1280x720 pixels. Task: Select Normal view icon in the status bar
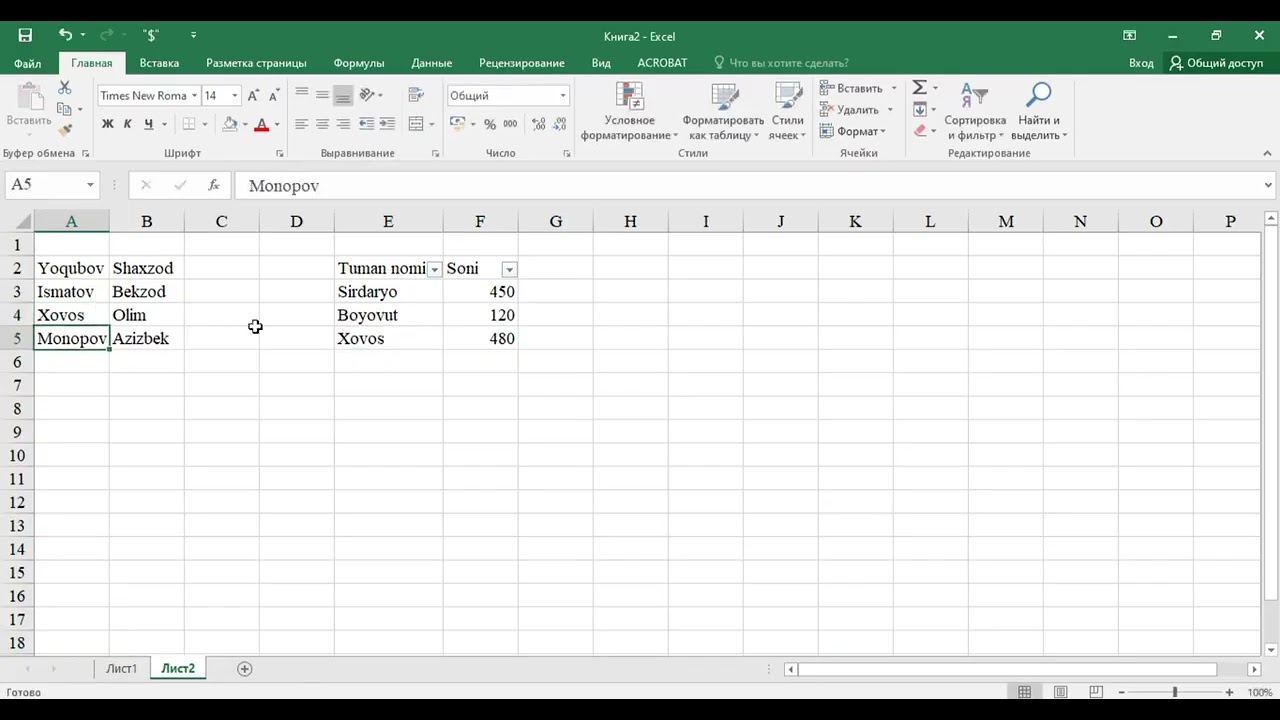pos(1025,692)
